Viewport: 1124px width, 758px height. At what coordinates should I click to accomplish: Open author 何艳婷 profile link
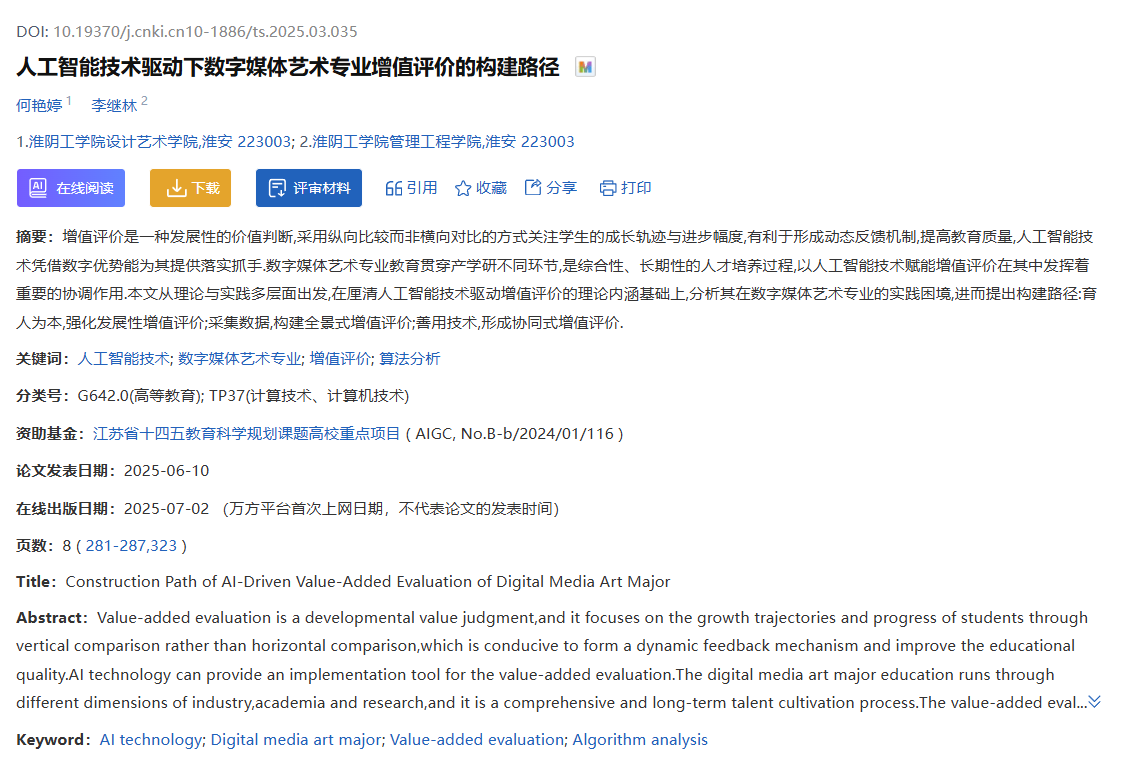click(39, 105)
